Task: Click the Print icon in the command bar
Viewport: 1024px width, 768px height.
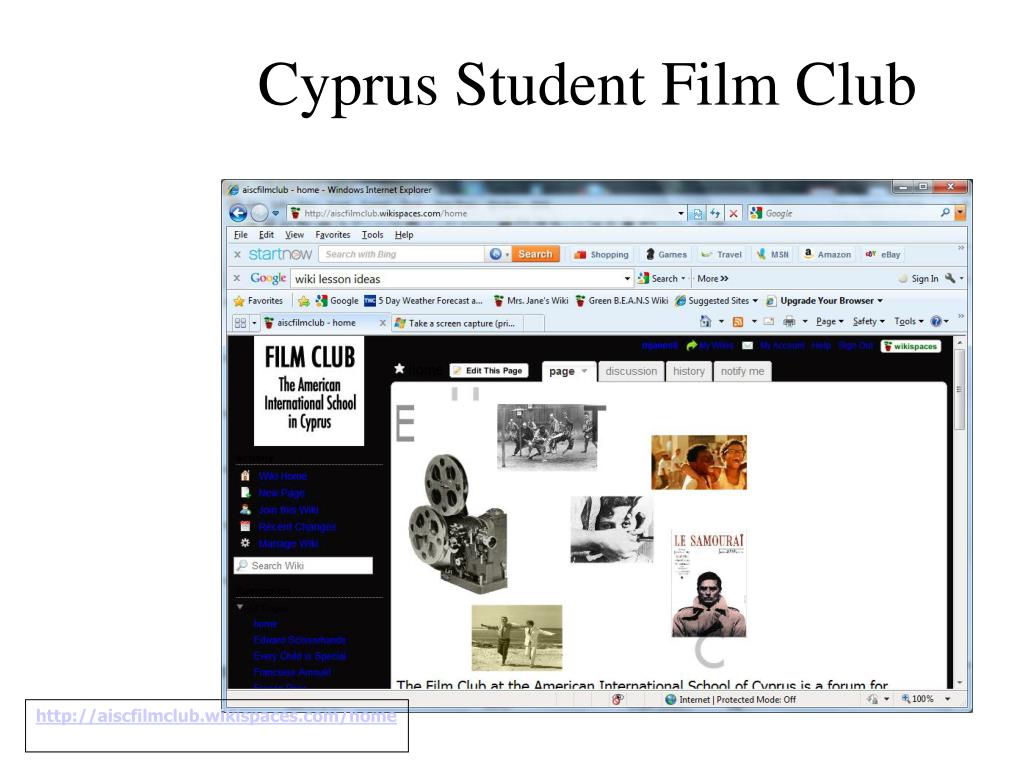Action: coord(790,321)
